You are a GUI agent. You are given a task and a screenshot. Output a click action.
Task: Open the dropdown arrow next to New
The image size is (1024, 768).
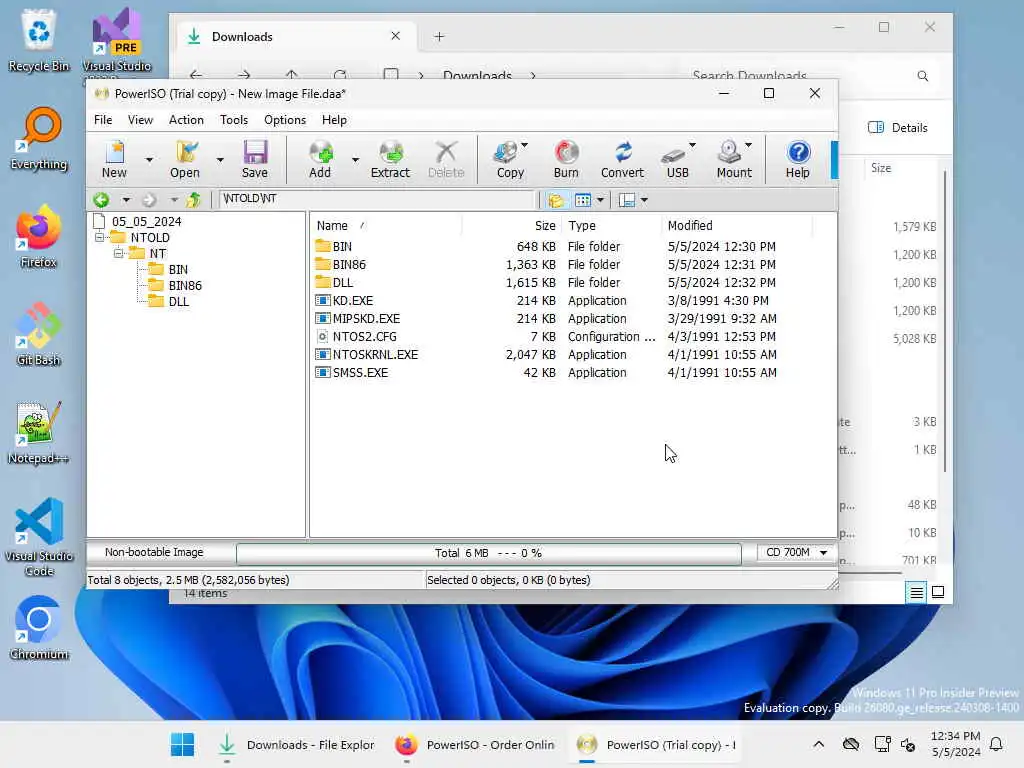[x=149, y=159]
